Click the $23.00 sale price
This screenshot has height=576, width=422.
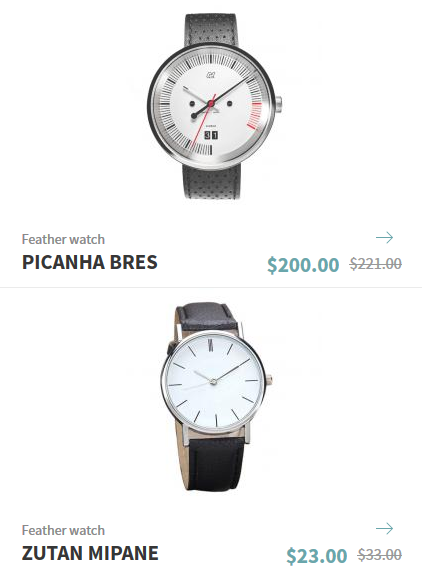click(x=317, y=555)
